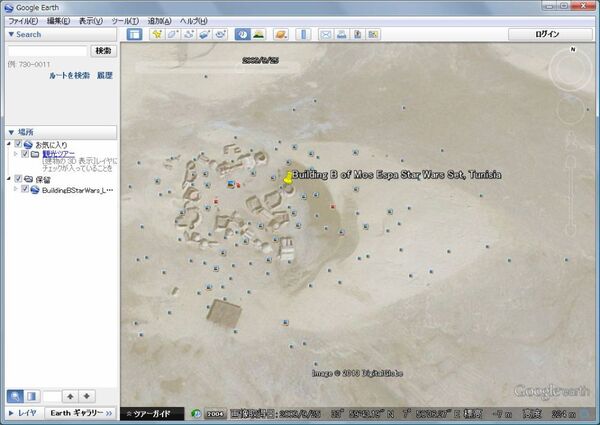Toggle the 保留 checkbox
This screenshot has width=600, height=425.
coord(18,179)
